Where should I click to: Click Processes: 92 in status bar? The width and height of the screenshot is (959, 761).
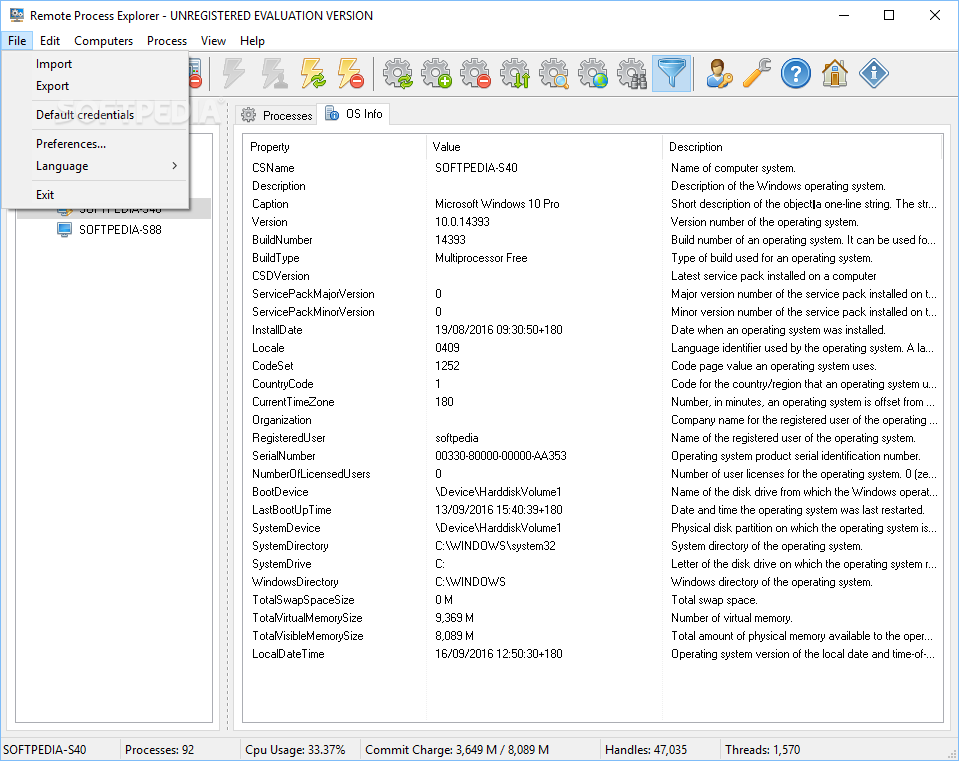tap(159, 749)
